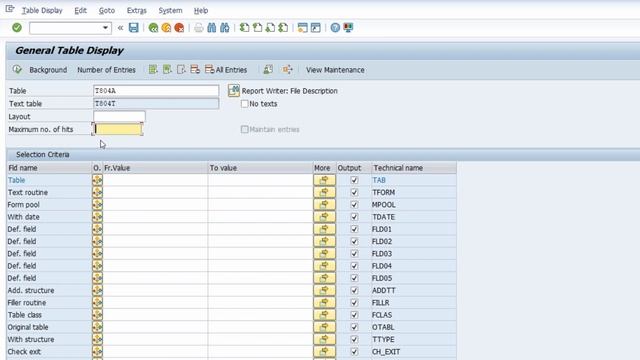Click the Fld name column header
640x360 pixels.
(49, 168)
